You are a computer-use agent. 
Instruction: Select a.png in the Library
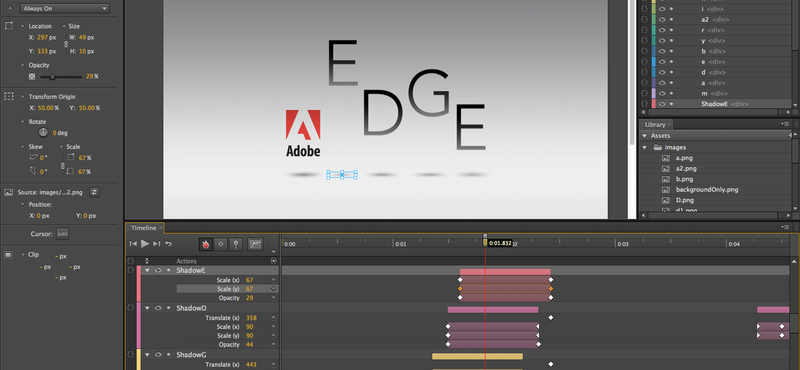click(684, 158)
